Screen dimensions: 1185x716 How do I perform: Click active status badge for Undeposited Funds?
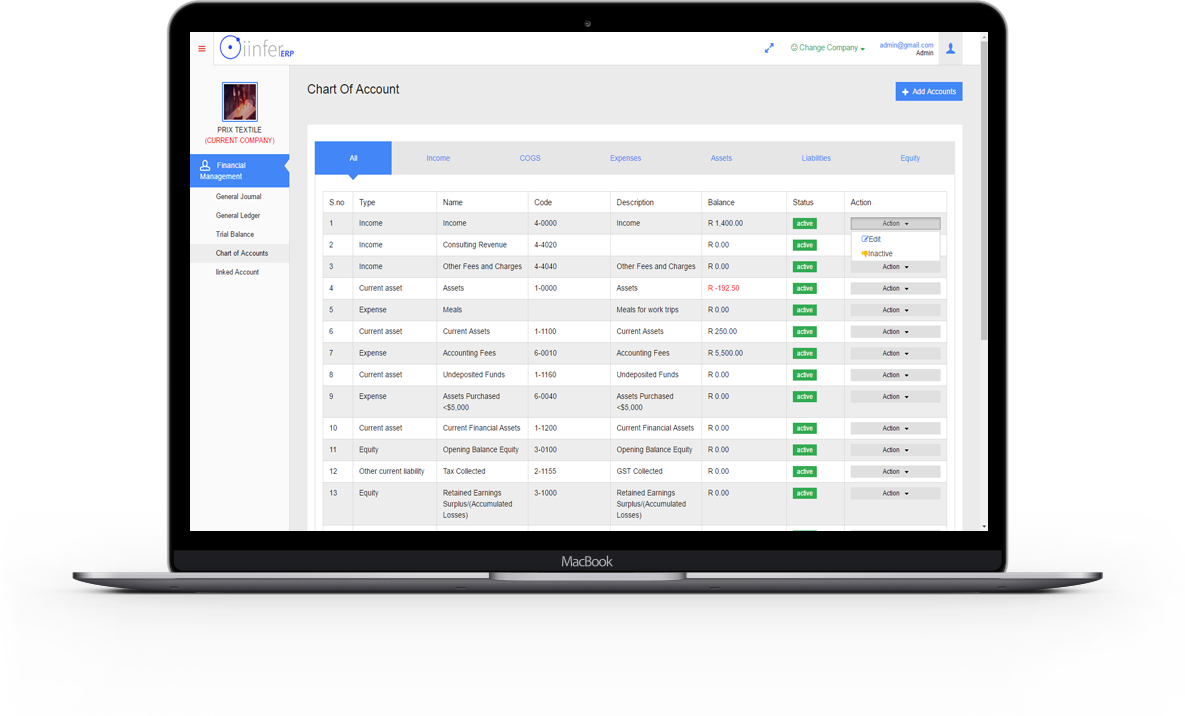[804, 375]
